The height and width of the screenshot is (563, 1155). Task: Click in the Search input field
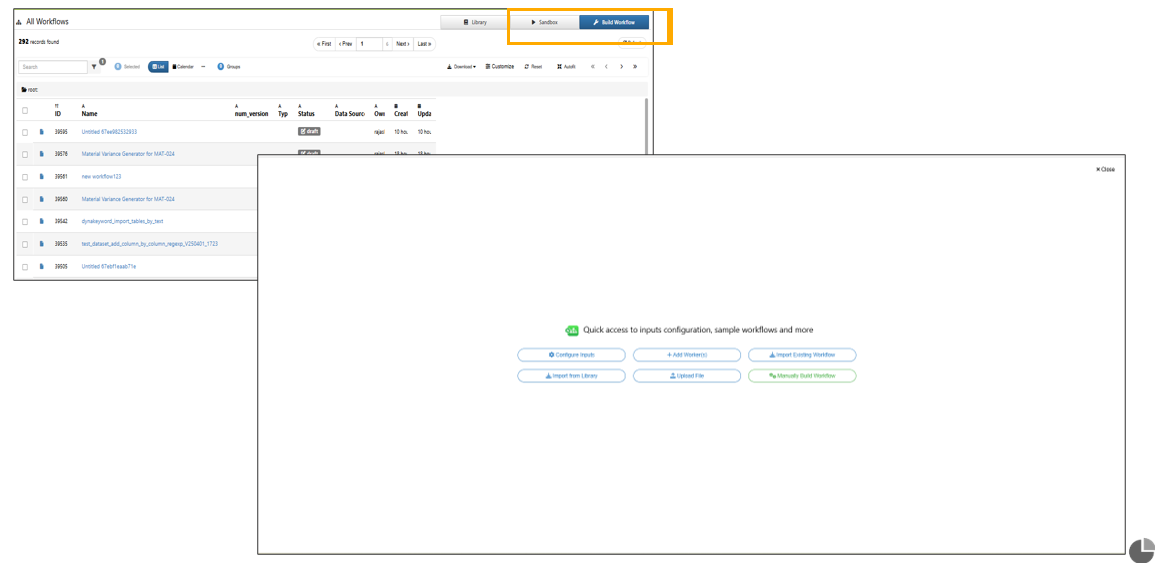point(53,67)
